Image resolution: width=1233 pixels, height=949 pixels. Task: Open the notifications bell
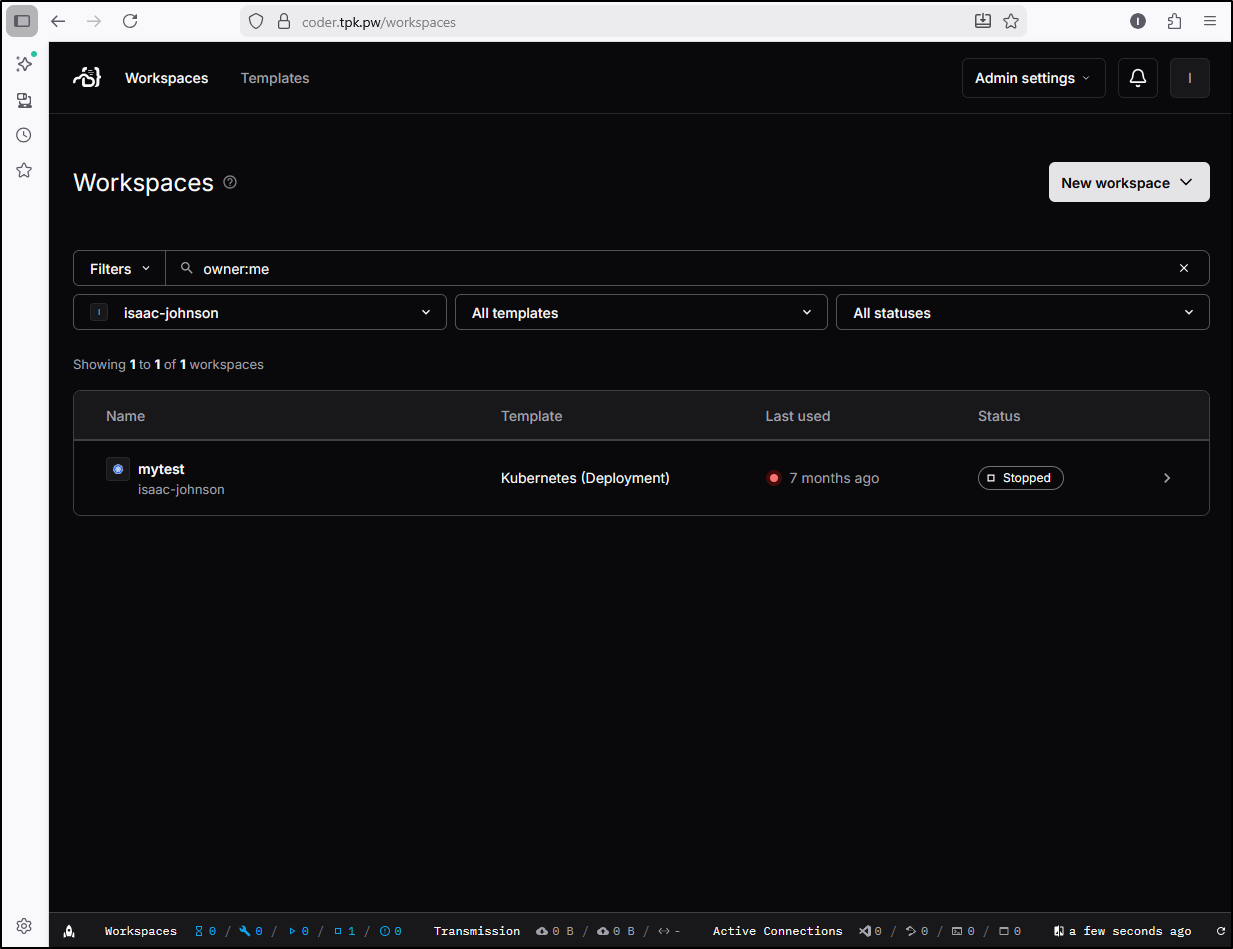point(1138,78)
